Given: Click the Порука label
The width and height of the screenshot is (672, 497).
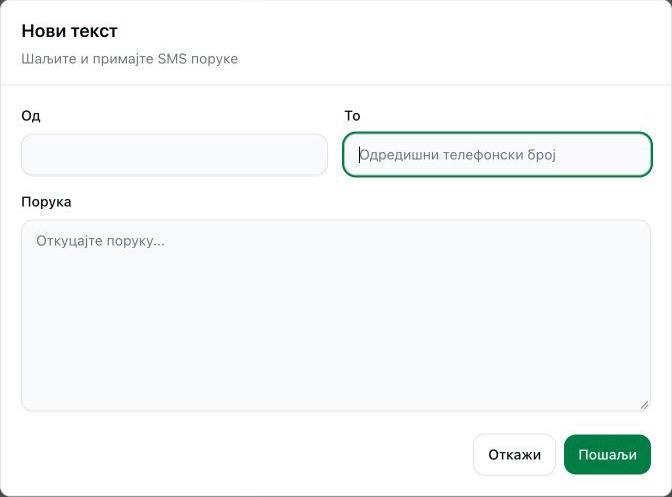Looking at the screenshot, I should [46, 202].
